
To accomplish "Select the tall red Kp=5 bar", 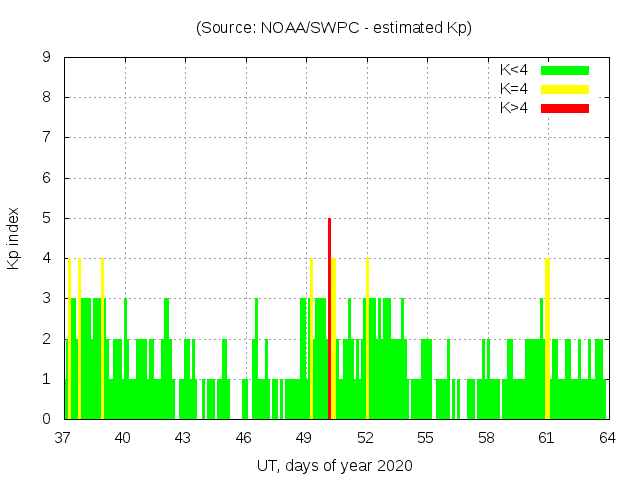I will (329, 318).
